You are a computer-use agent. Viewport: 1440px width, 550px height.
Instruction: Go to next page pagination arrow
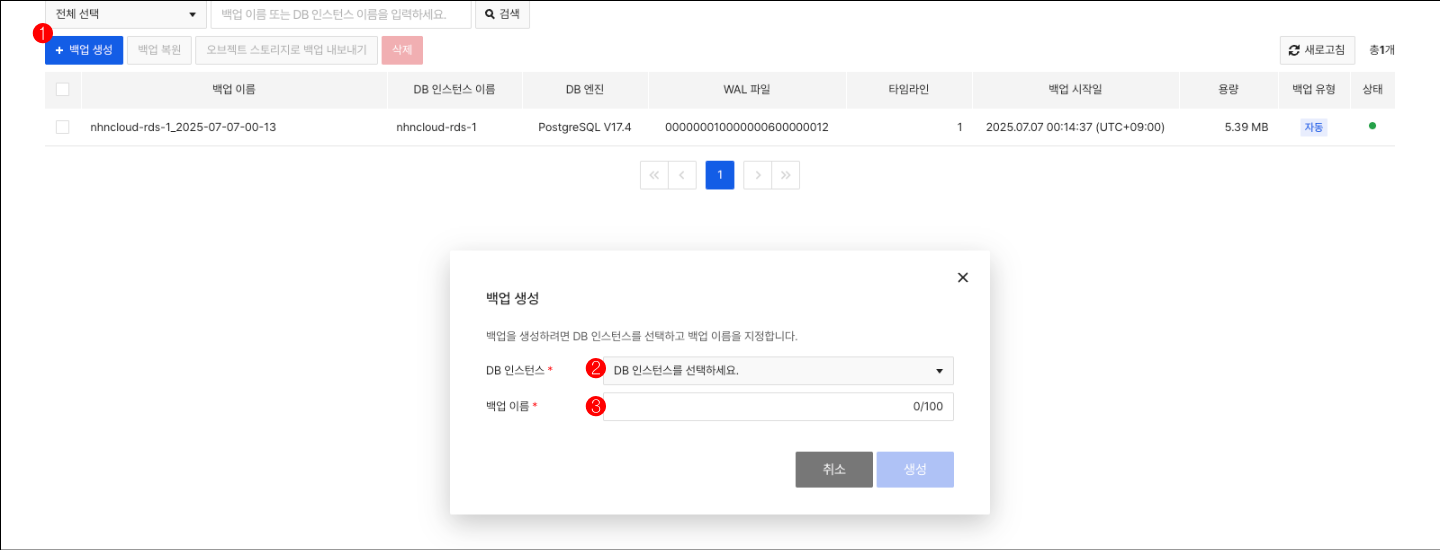757,175
